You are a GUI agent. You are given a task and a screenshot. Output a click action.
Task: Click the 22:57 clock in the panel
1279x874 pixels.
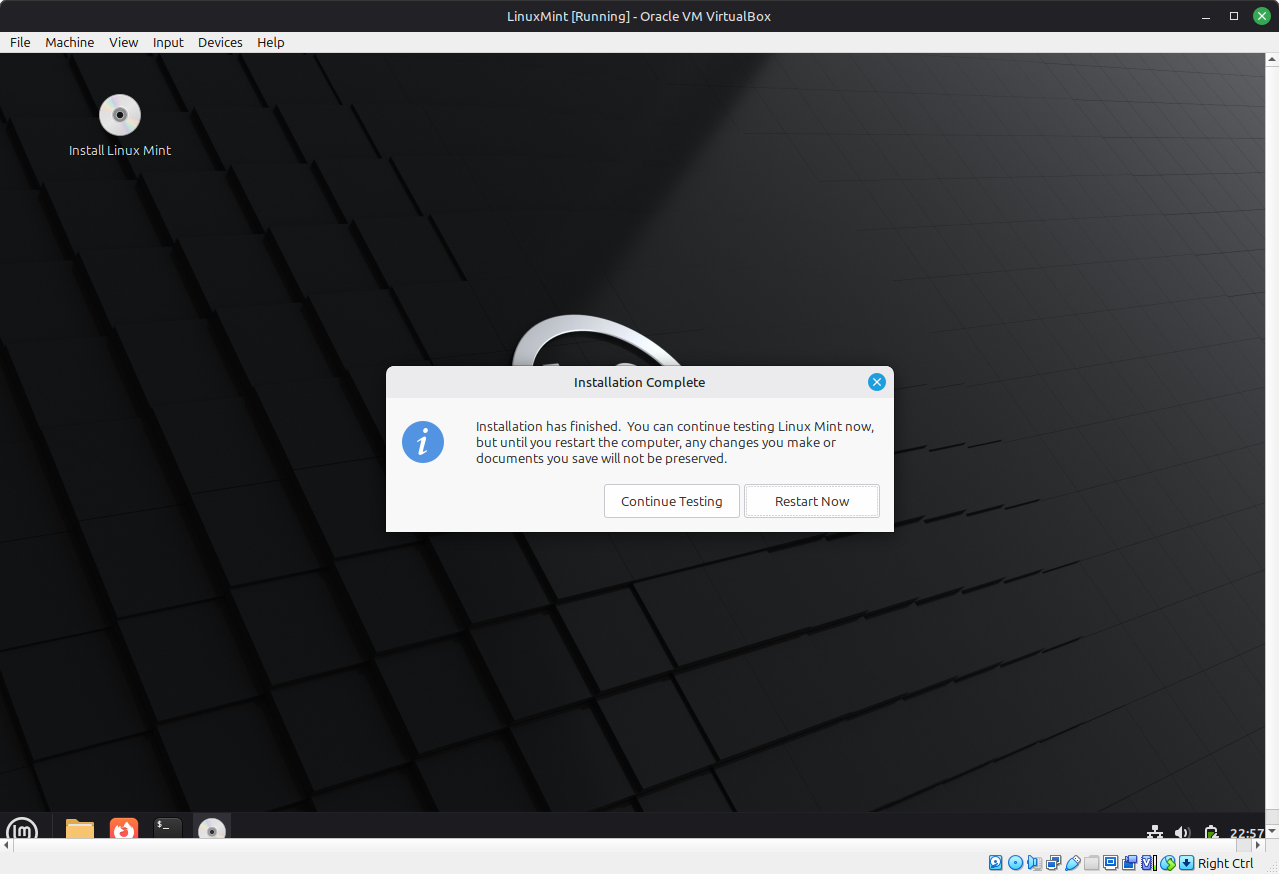pyautogui.click(x=1247, y=833)
